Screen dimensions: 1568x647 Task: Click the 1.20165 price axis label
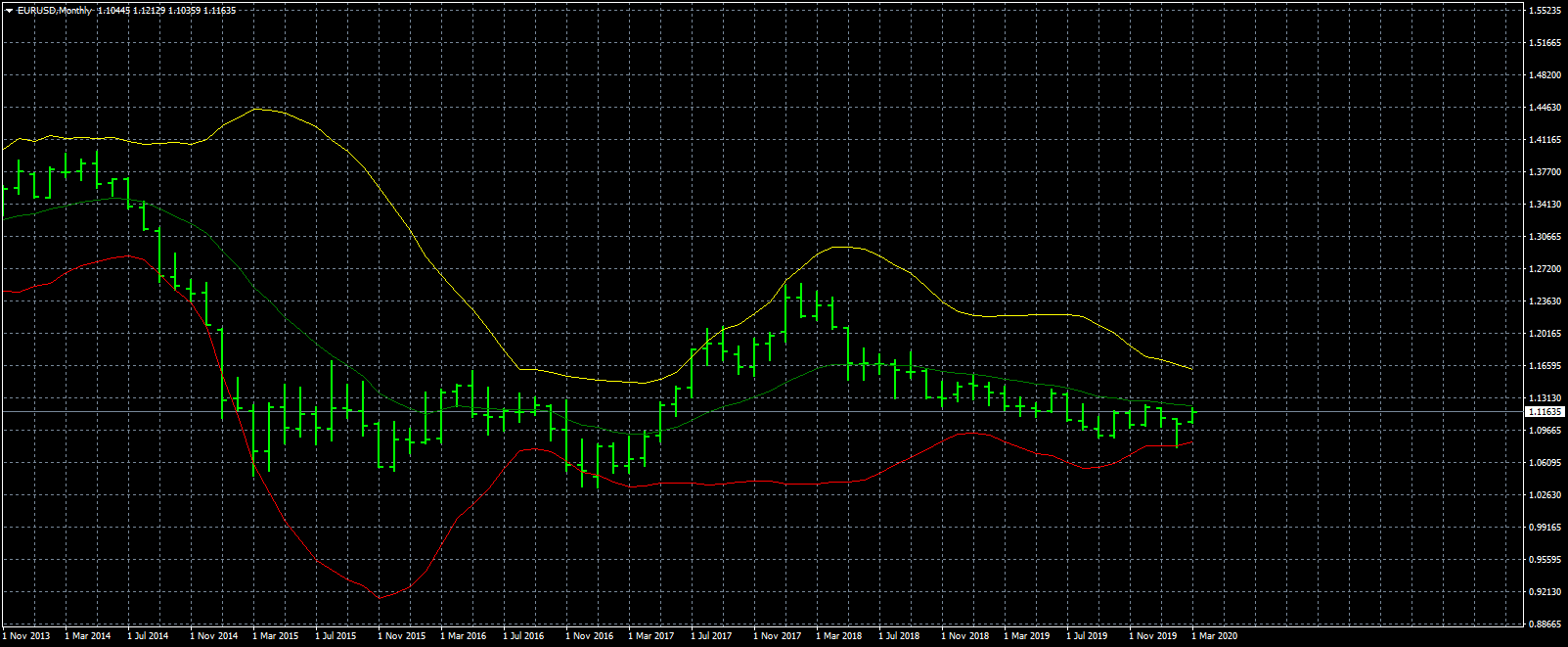[x=1546, y=334]
